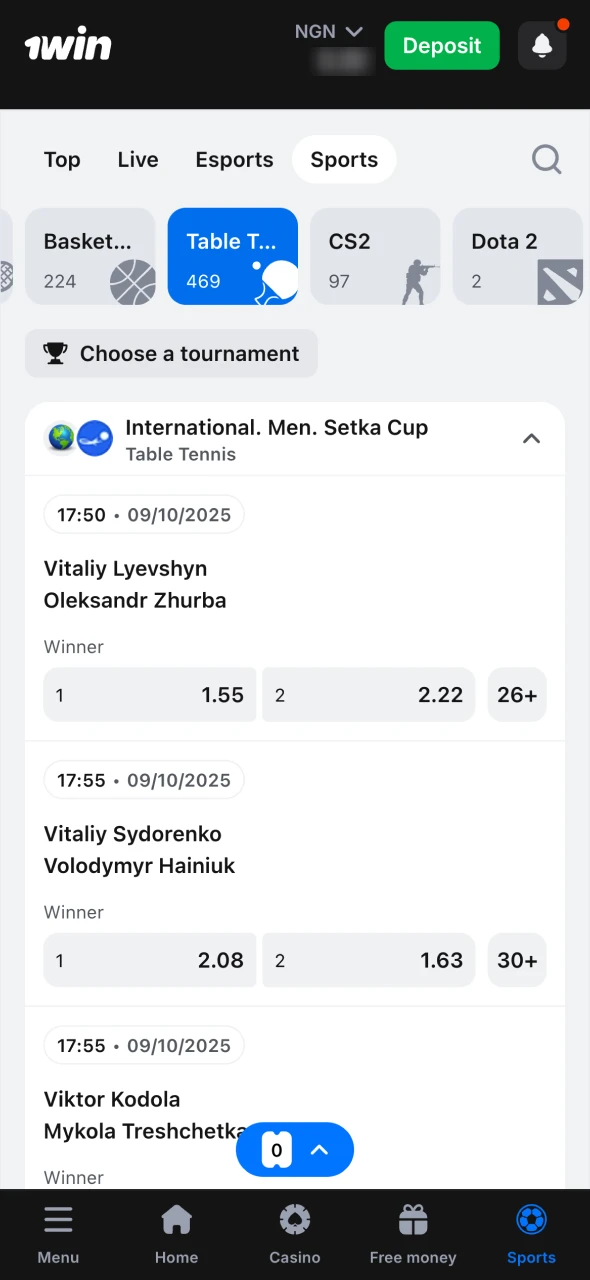
Task: Show 26+ extra markets for the first match
Action: point(517,694)
